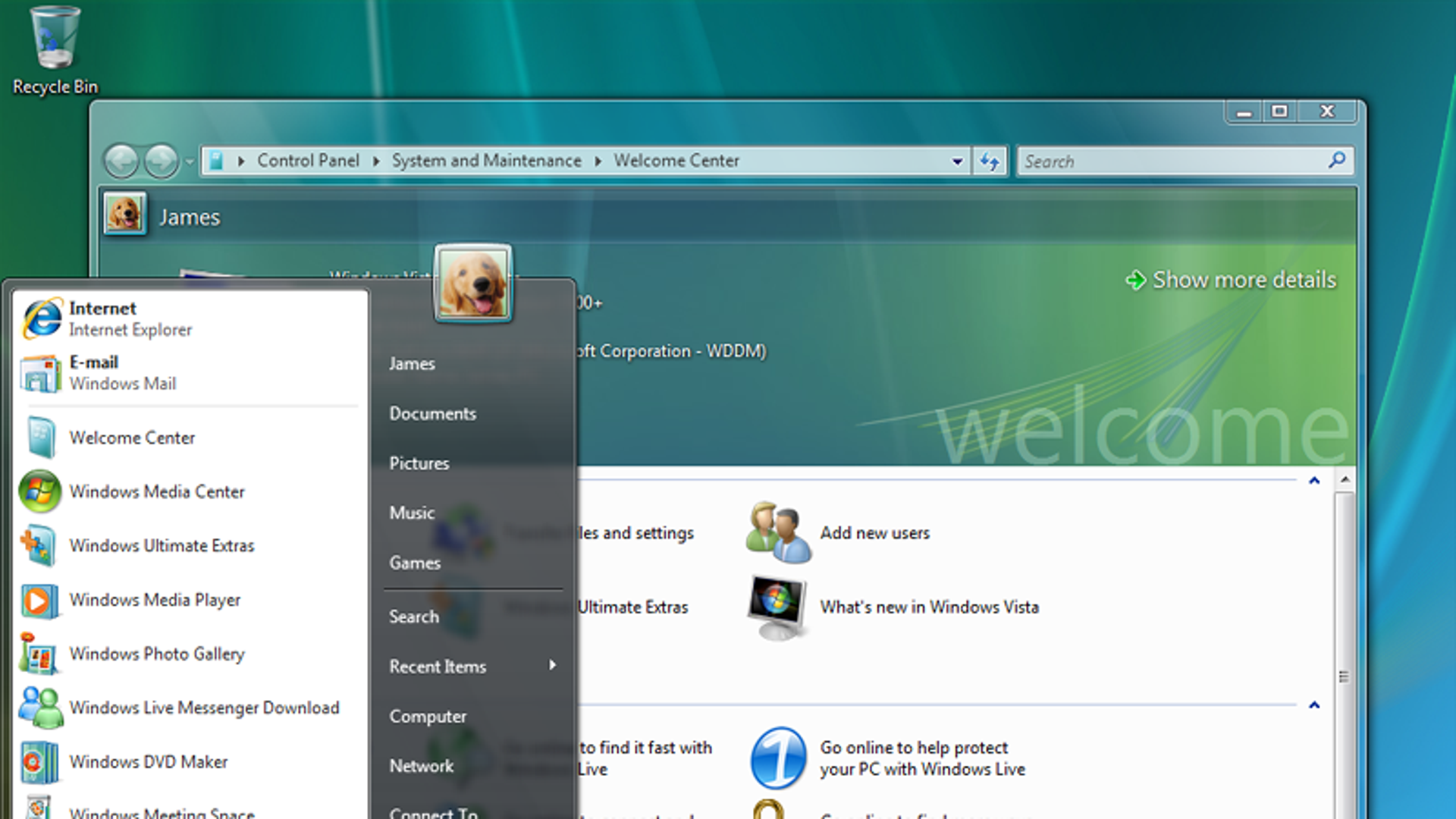Open Documents from Start menu
The image size is (1456, 819).
(x=432, y=414)
